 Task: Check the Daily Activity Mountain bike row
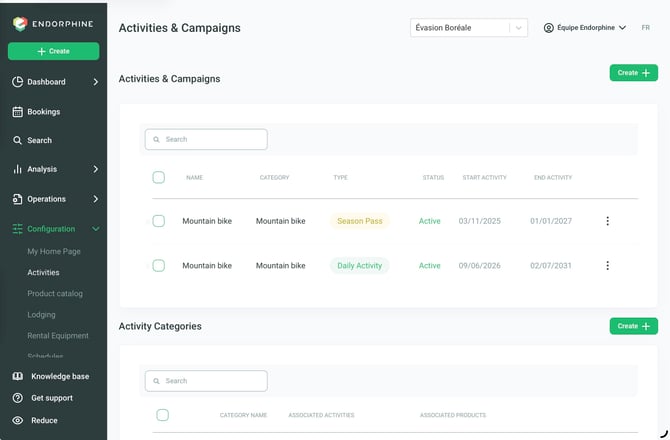(159, 266)
